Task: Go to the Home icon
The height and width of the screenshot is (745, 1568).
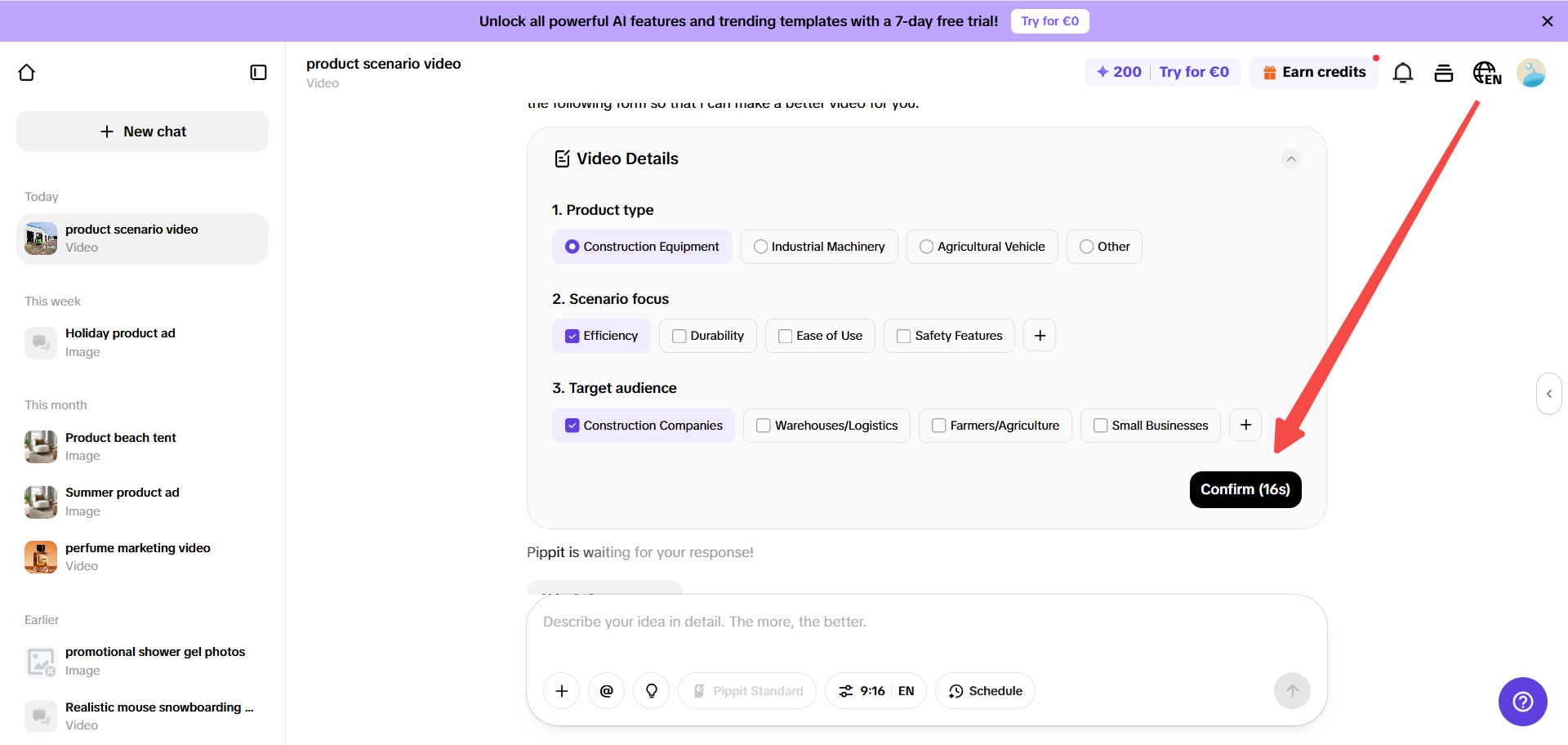Action: [27, 73]
